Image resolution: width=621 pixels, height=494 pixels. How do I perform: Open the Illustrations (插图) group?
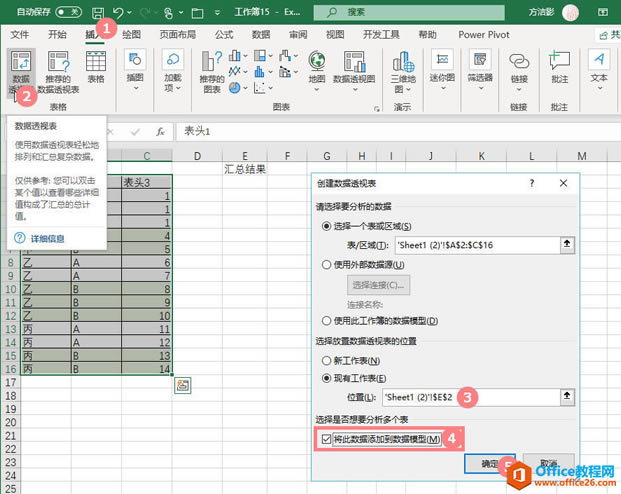[135, 70]
